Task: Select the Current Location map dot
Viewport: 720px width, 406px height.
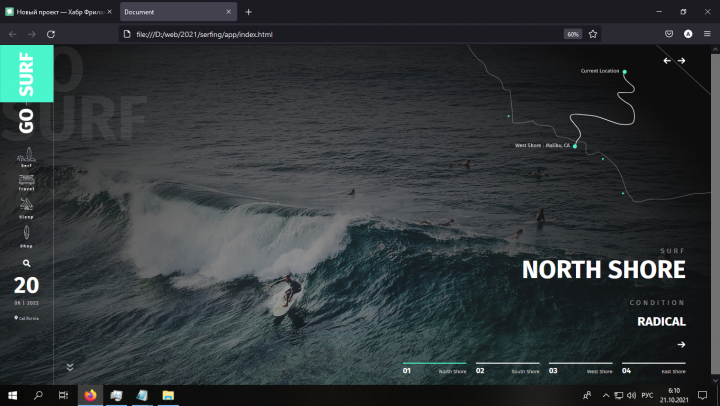Action: tap(624, 72)
